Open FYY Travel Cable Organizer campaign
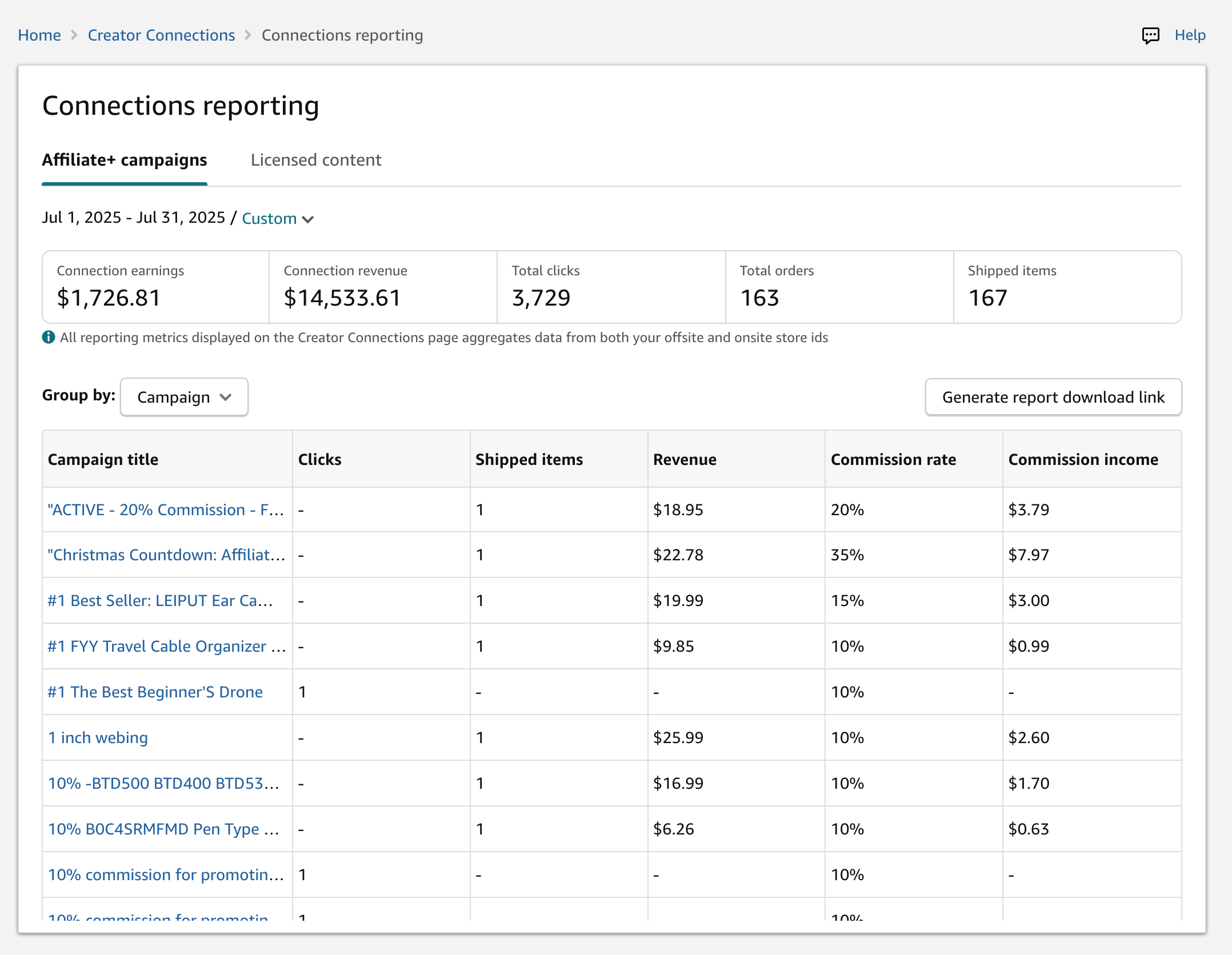The image size is (1232, 955). (x=166, y=646)
